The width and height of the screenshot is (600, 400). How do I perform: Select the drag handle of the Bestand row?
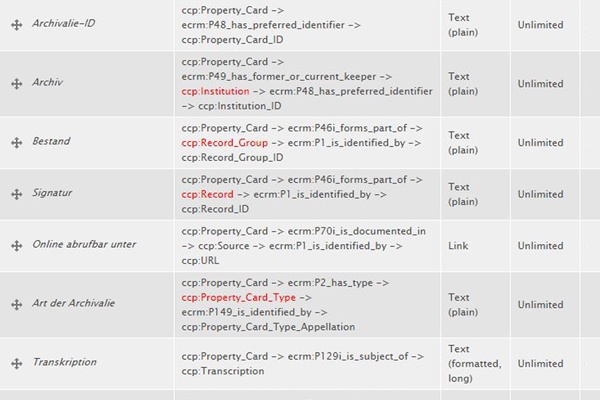(x=16, y=143)
